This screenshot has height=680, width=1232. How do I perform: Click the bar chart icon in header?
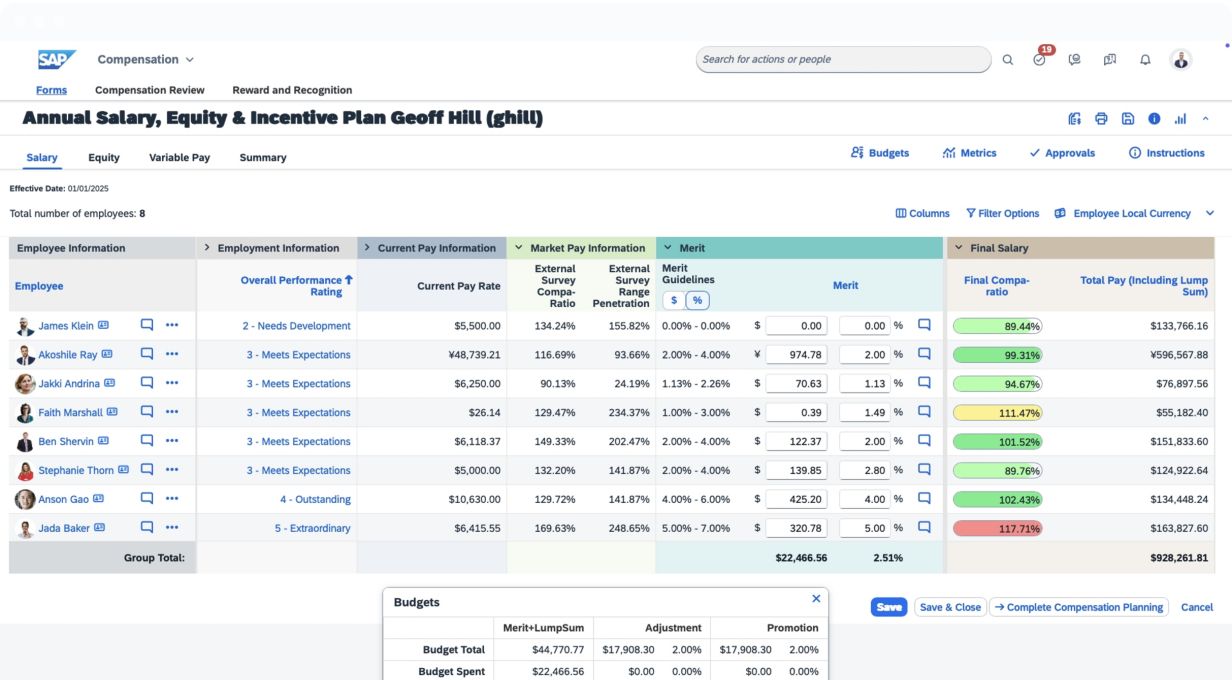pyautogui.click(x=1180, y=119)
